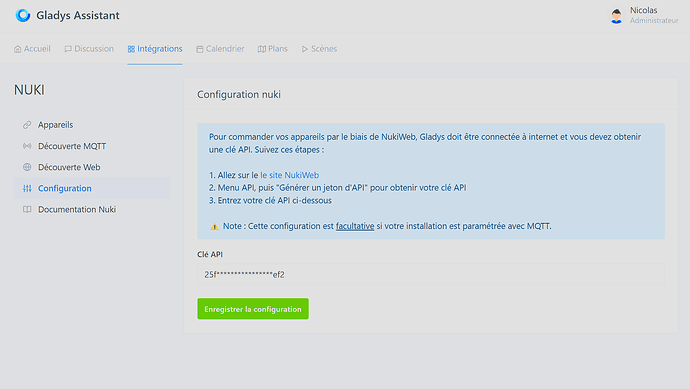Go to the Scènes tab

pyautogui.click(x=319, y=49)
